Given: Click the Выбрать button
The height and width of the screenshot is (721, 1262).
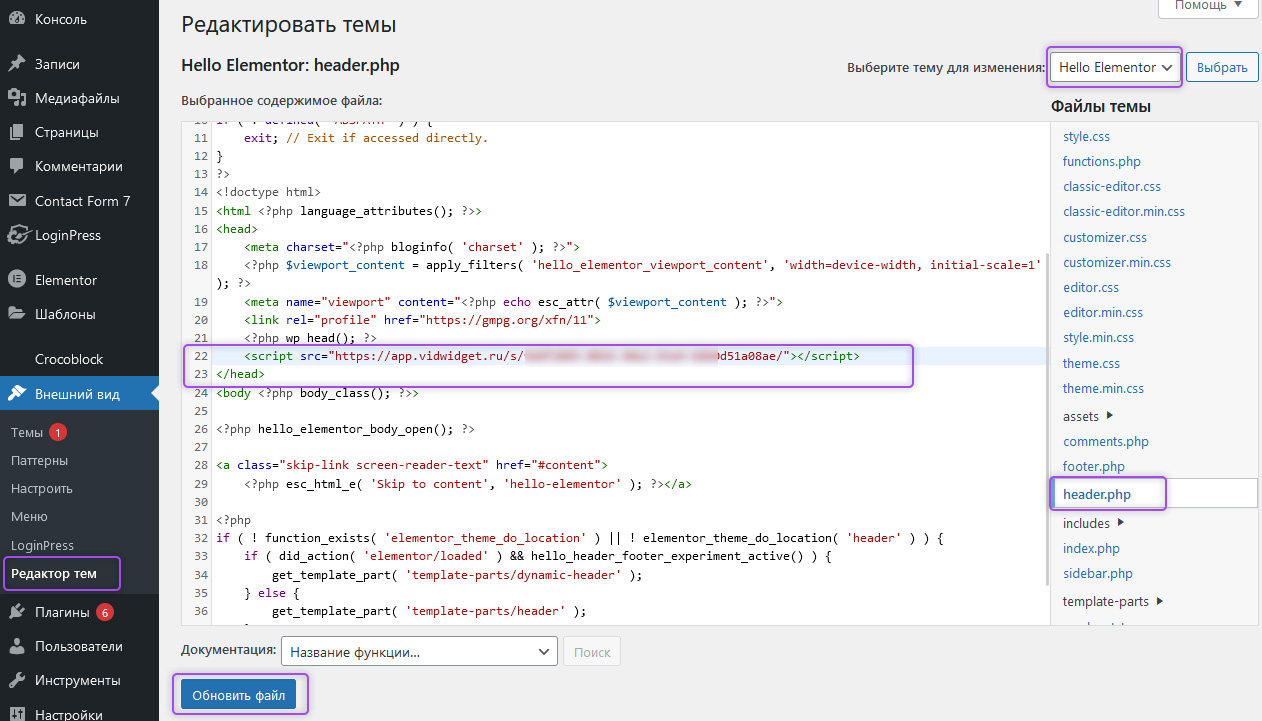Looking at the screenshot, I should [1222, 68].
